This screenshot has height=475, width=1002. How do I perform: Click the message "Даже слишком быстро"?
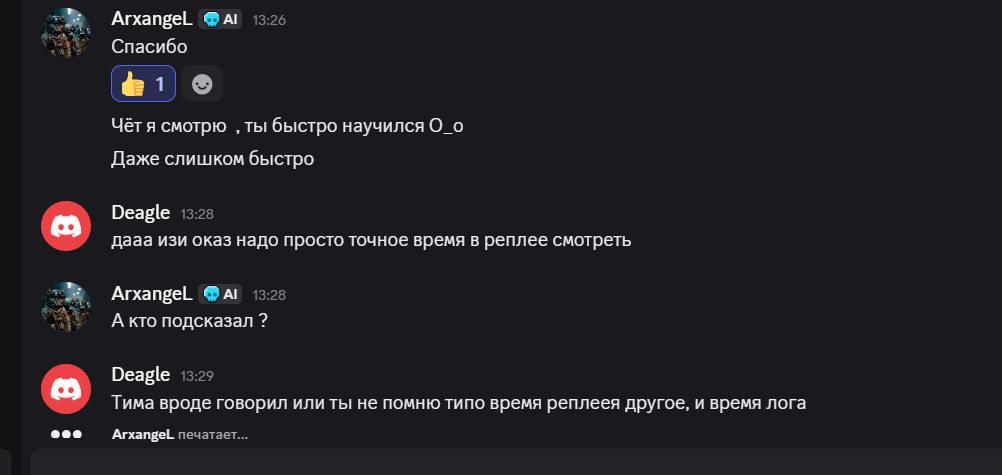[x=213, y=158]
